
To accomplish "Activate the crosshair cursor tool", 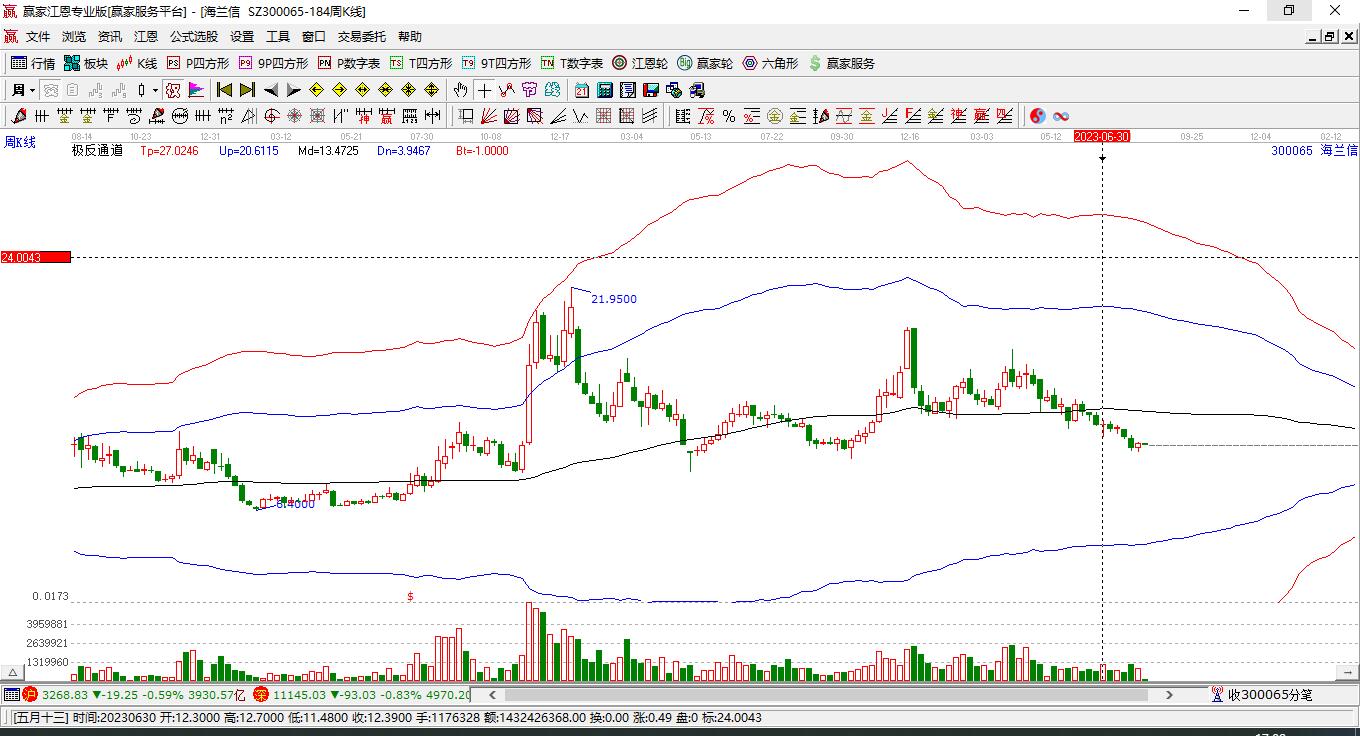I will pos(484,90).
